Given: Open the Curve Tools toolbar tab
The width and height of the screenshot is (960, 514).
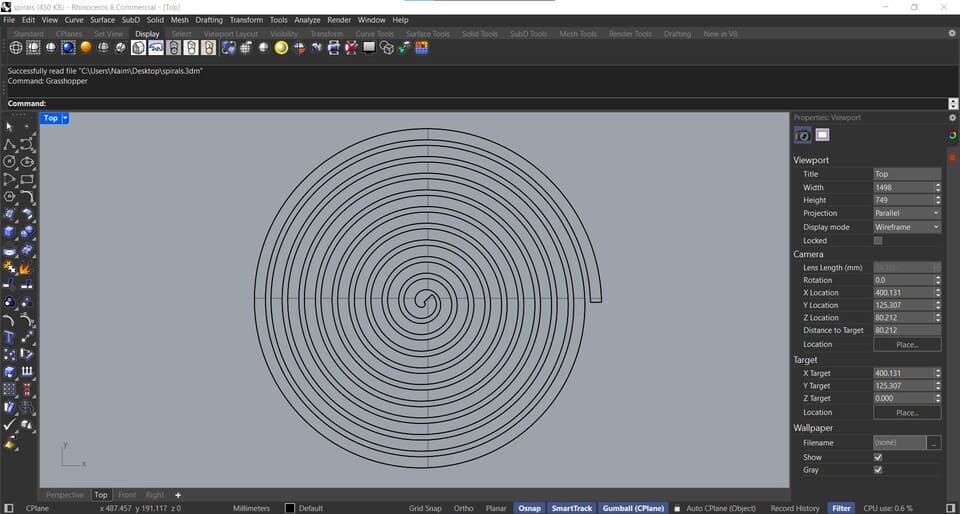Looking at the screenshot, I should click(x=375, y=34).
